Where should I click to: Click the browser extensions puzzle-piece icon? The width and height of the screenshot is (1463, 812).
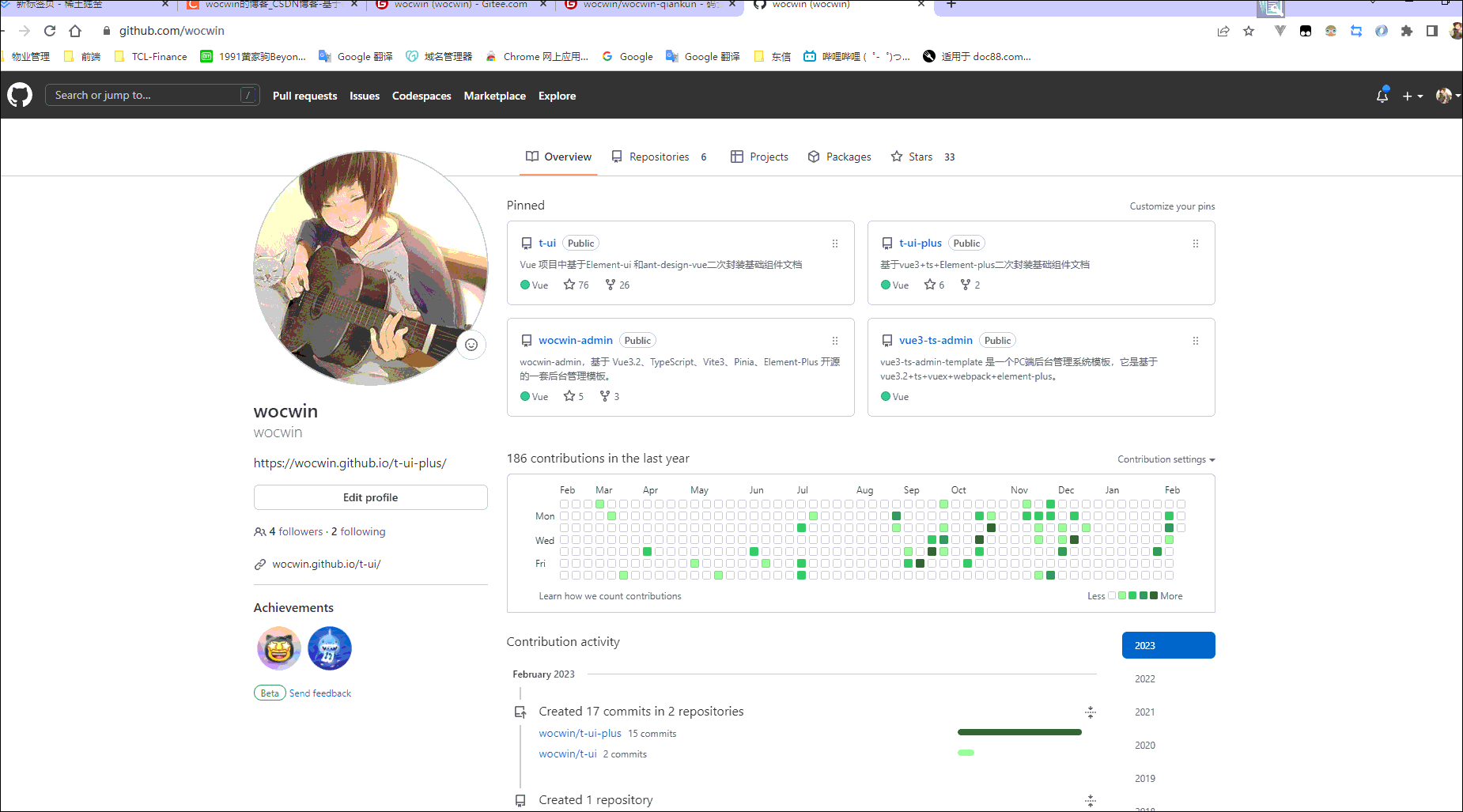[1407, 31]
